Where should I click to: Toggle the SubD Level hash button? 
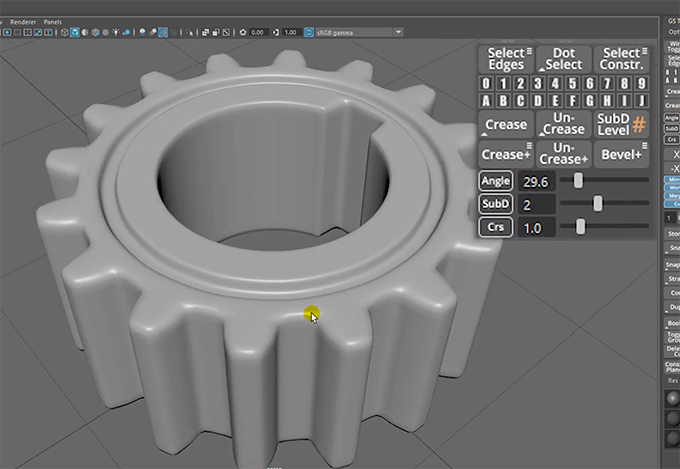[x=621, y=124]
